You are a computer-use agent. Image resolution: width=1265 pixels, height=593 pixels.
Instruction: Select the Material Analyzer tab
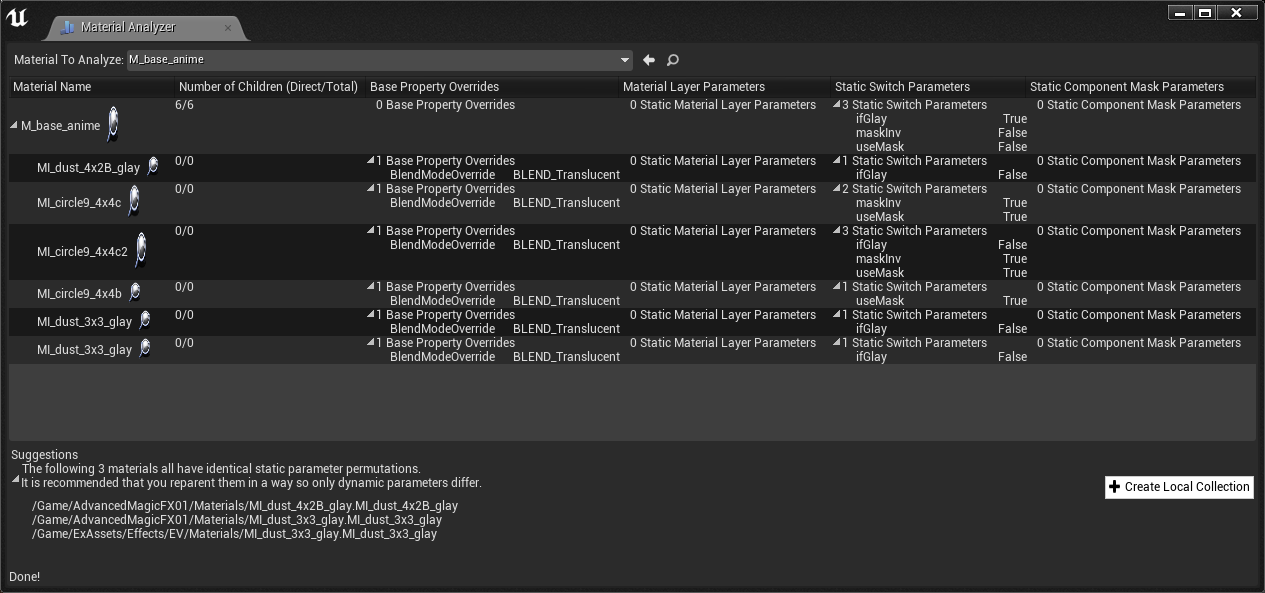coord(128,27)
